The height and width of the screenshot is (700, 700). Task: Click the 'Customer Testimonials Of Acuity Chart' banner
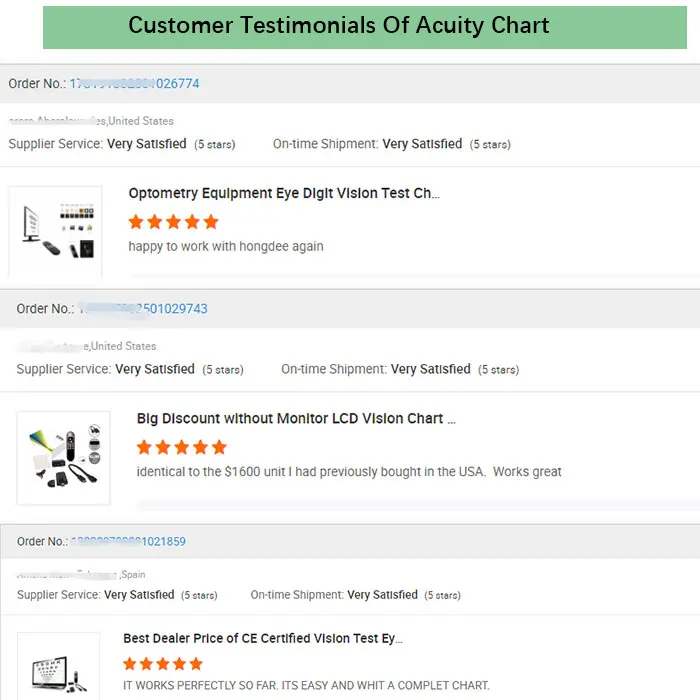(x=338, y=26)
